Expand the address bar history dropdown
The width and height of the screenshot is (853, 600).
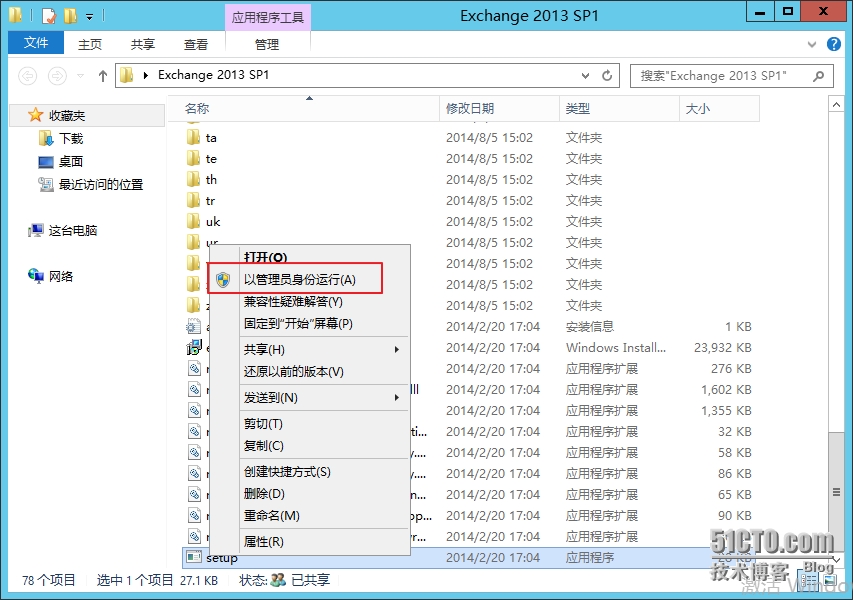tap(585, 75)
